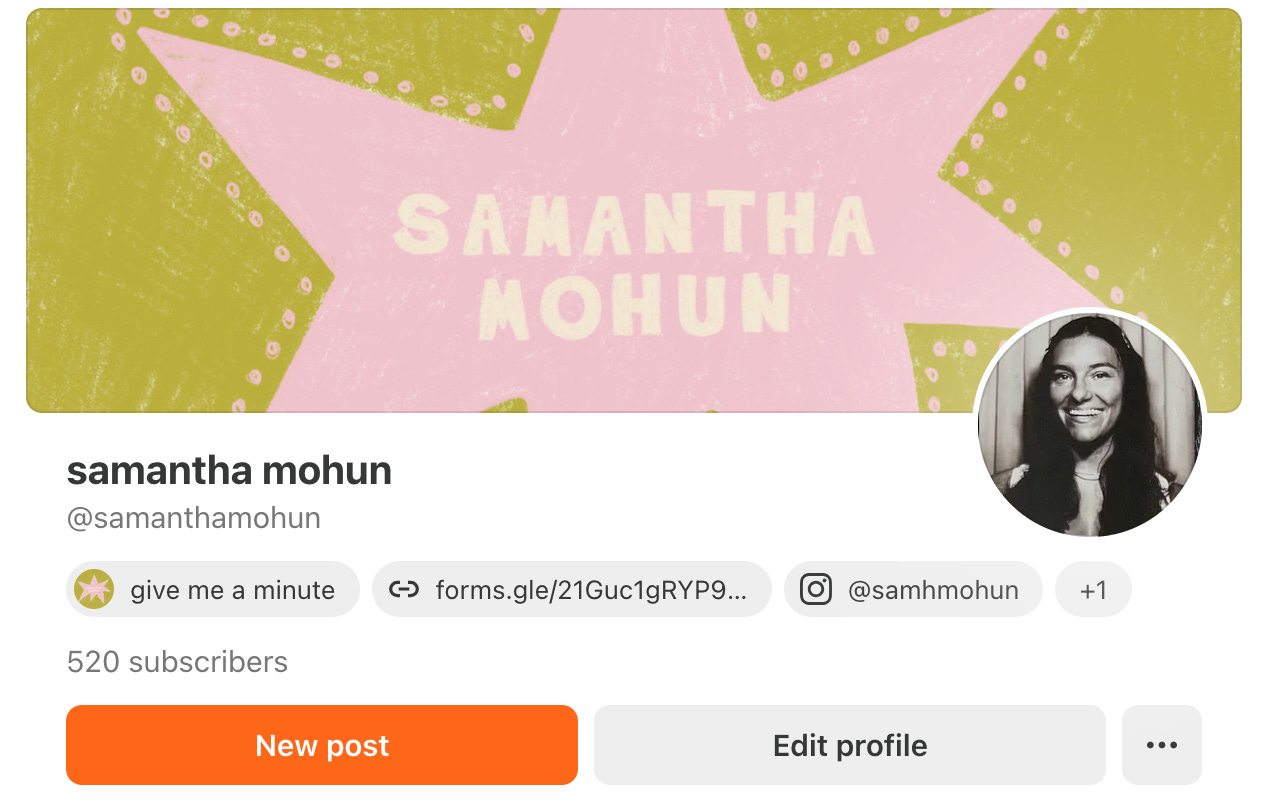
Task: Click the @samanthamohun handle text
Action: point(194,518)
